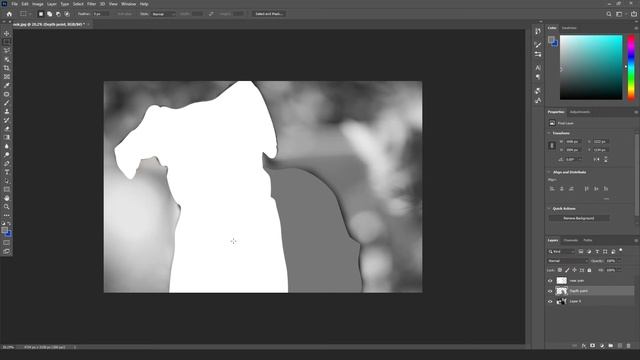Select the Gradient tool
640x360 pixels.
(7, 138)
